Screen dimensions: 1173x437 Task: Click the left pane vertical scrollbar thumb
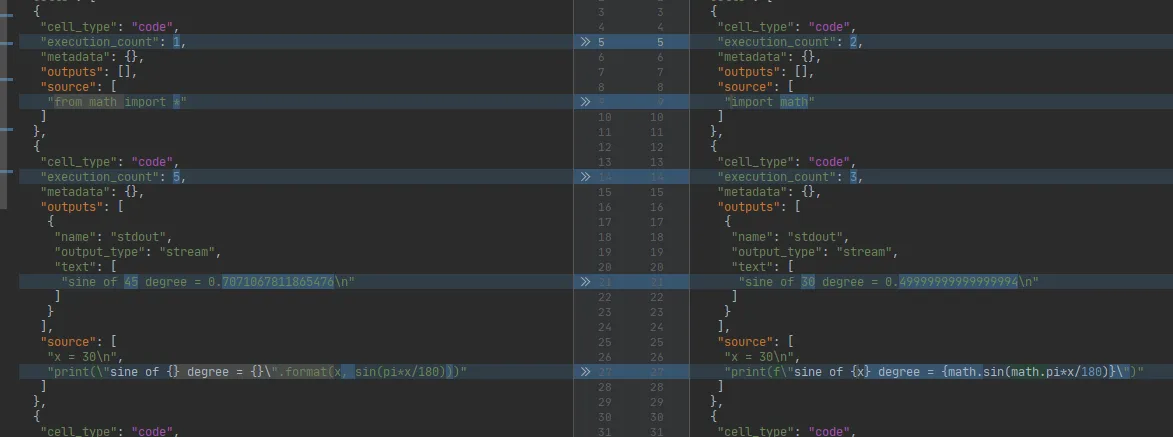(x=3, y=105)
